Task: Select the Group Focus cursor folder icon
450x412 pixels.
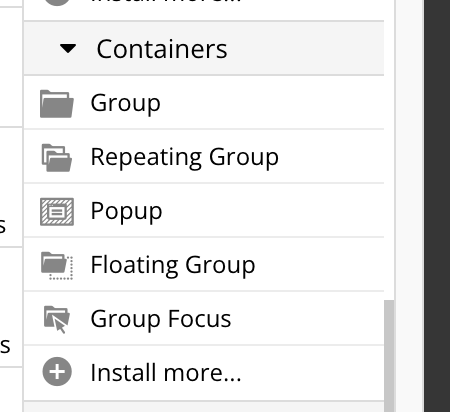Action: (x=57, y=319)
